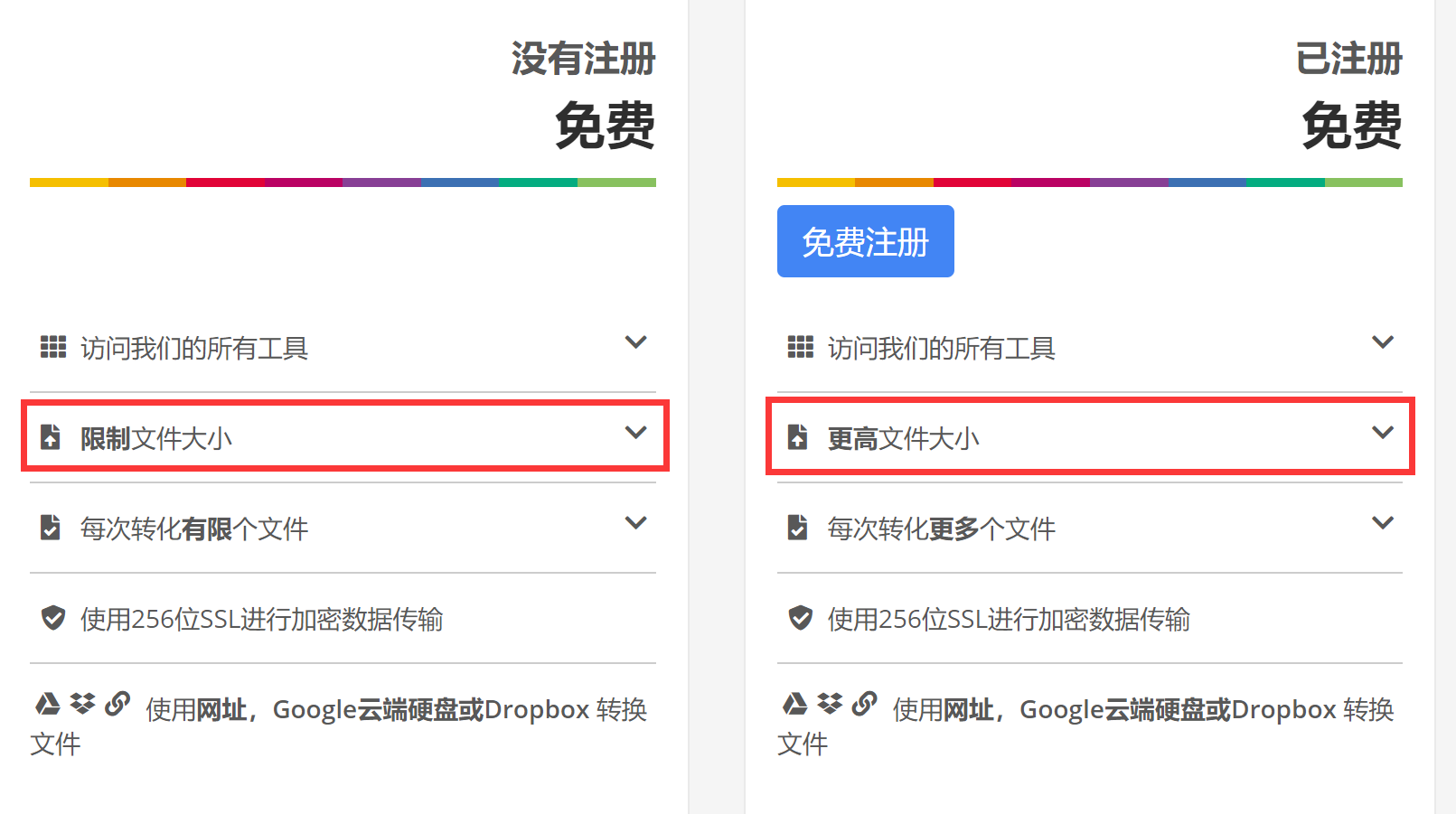Click the shield icon in the right column

pyautogui.click(x=799, y=618)
